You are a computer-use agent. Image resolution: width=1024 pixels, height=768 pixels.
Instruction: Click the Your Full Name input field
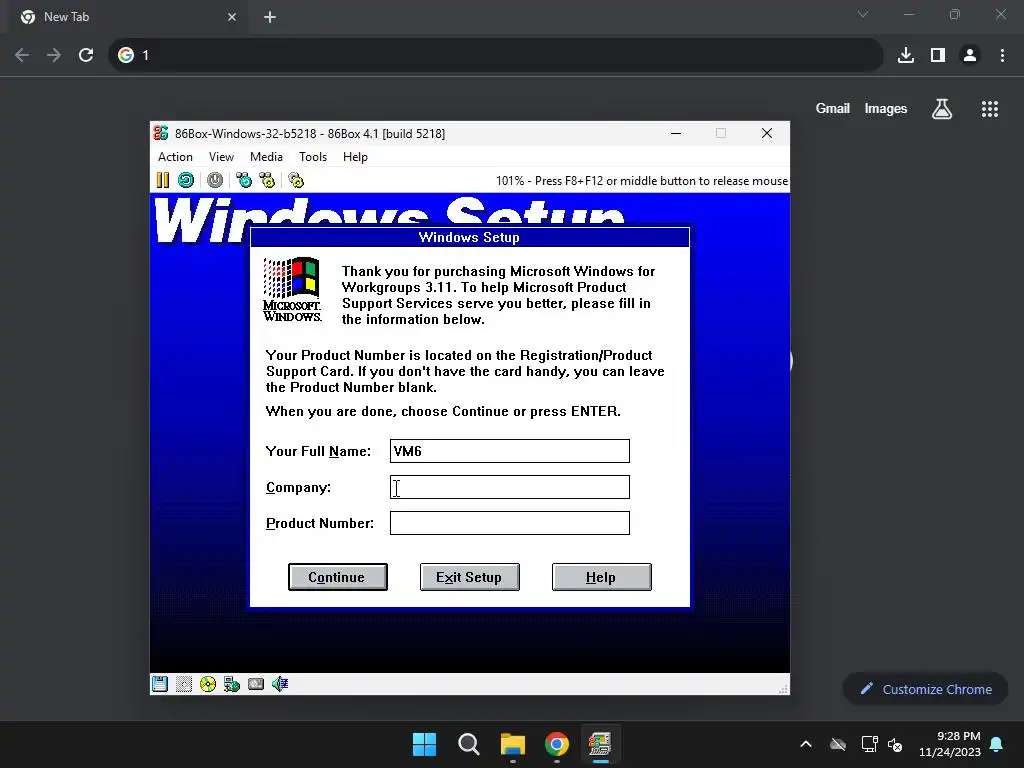click(510, 451)
